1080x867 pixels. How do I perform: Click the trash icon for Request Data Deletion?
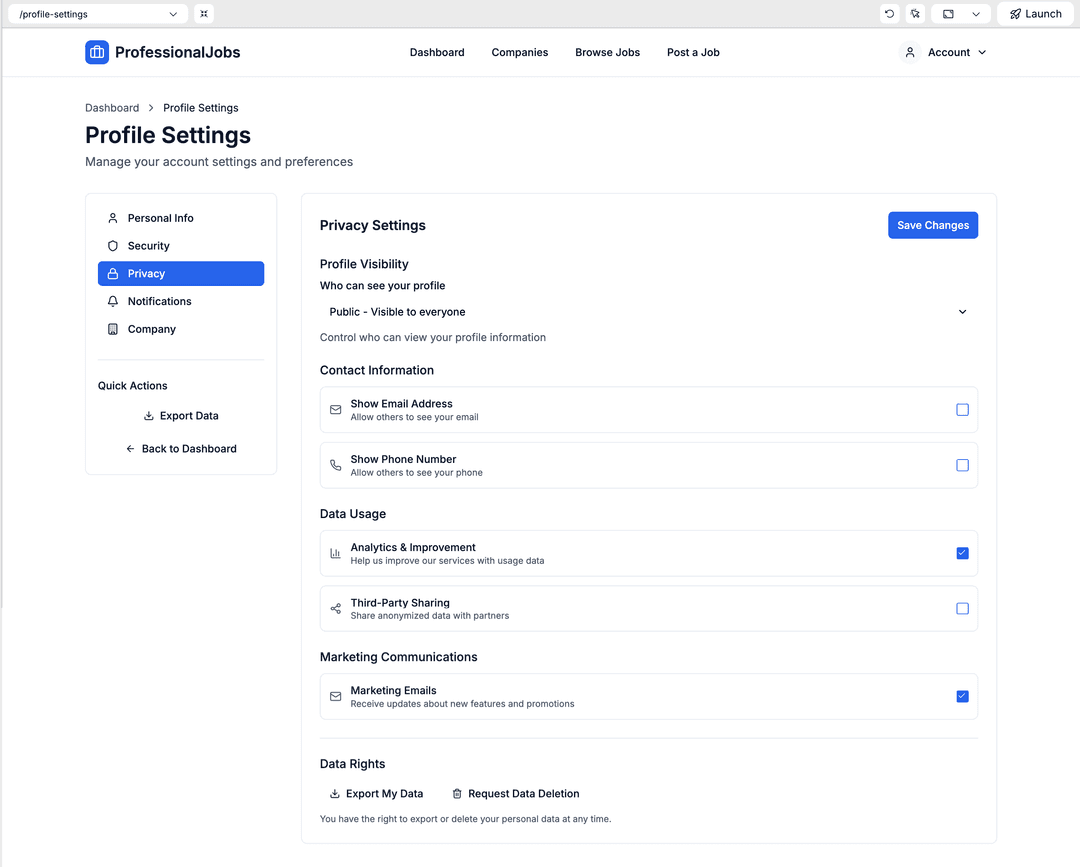click(457, 794)
